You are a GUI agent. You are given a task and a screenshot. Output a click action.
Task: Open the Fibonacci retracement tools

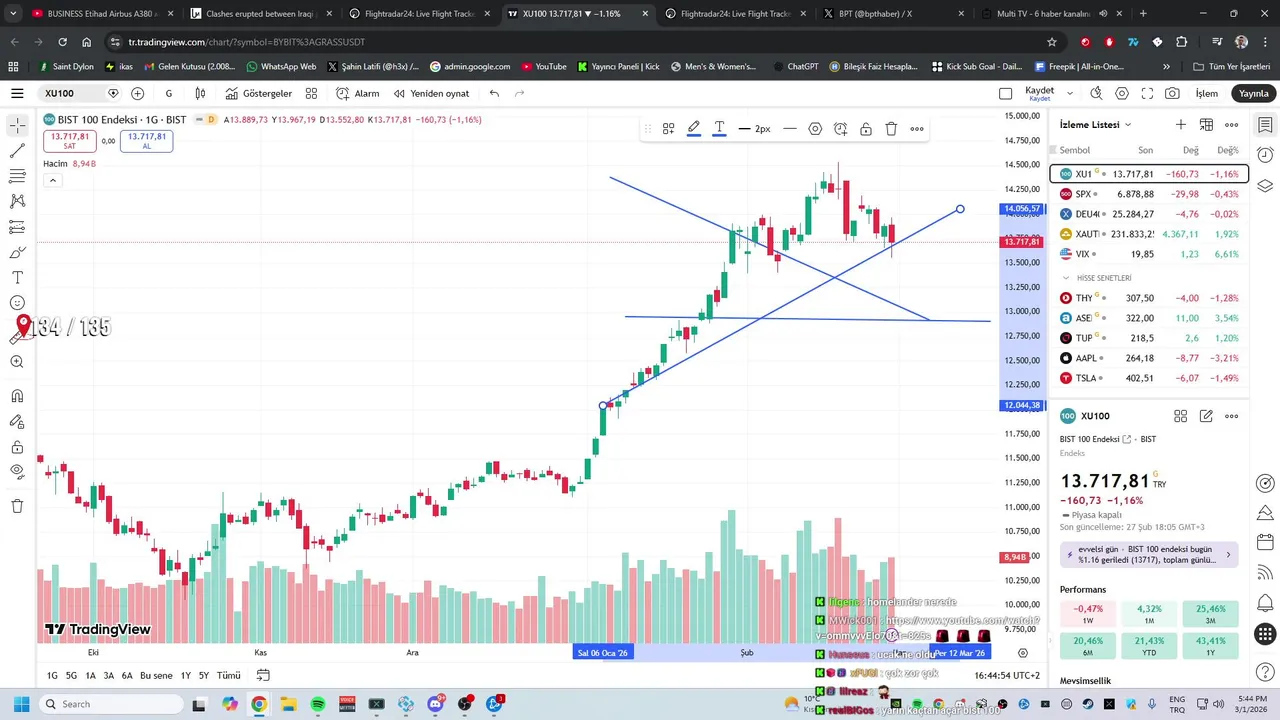coord(17,176)
